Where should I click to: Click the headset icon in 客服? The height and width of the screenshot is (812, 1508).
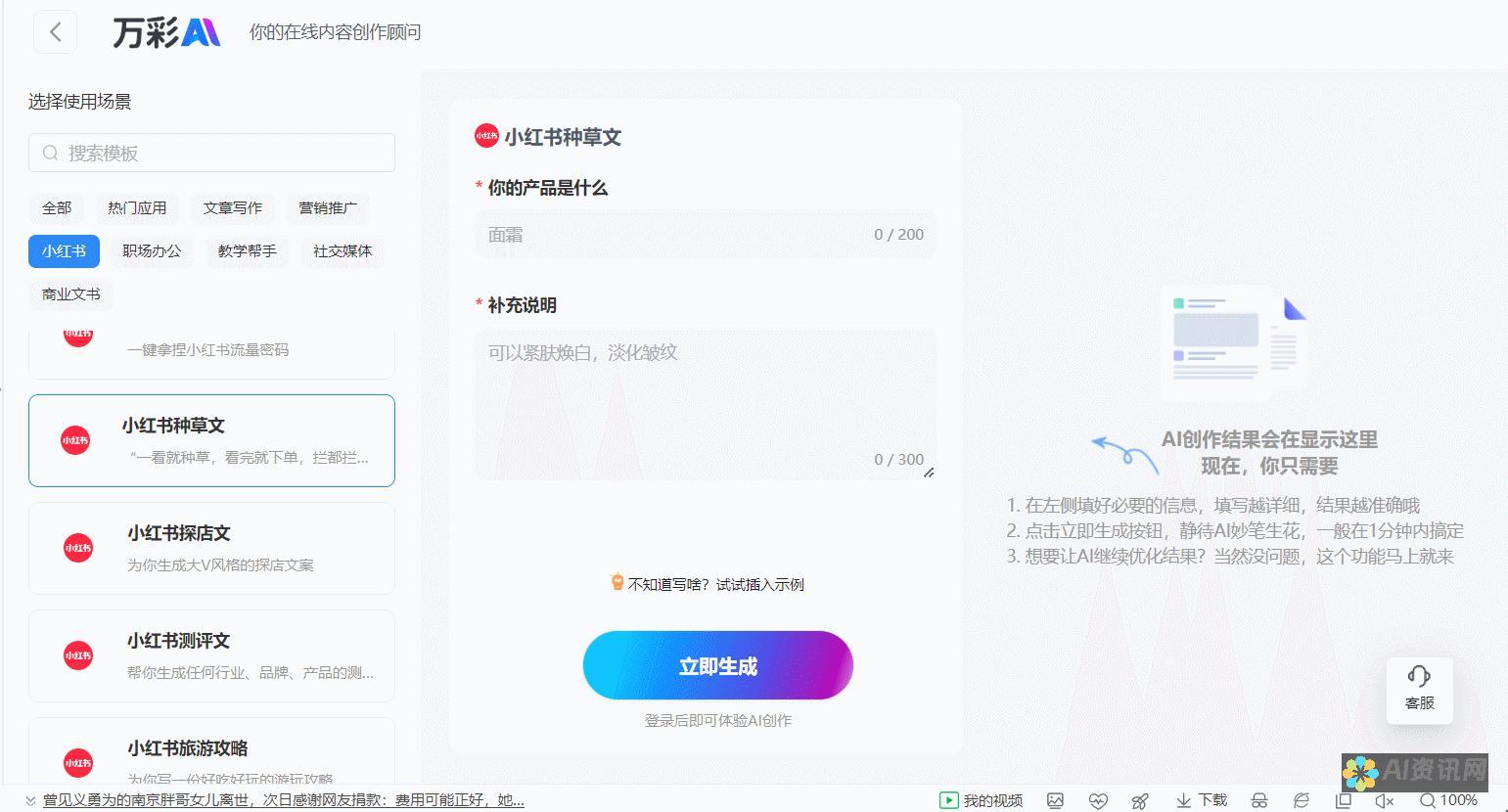point(1419,676)
